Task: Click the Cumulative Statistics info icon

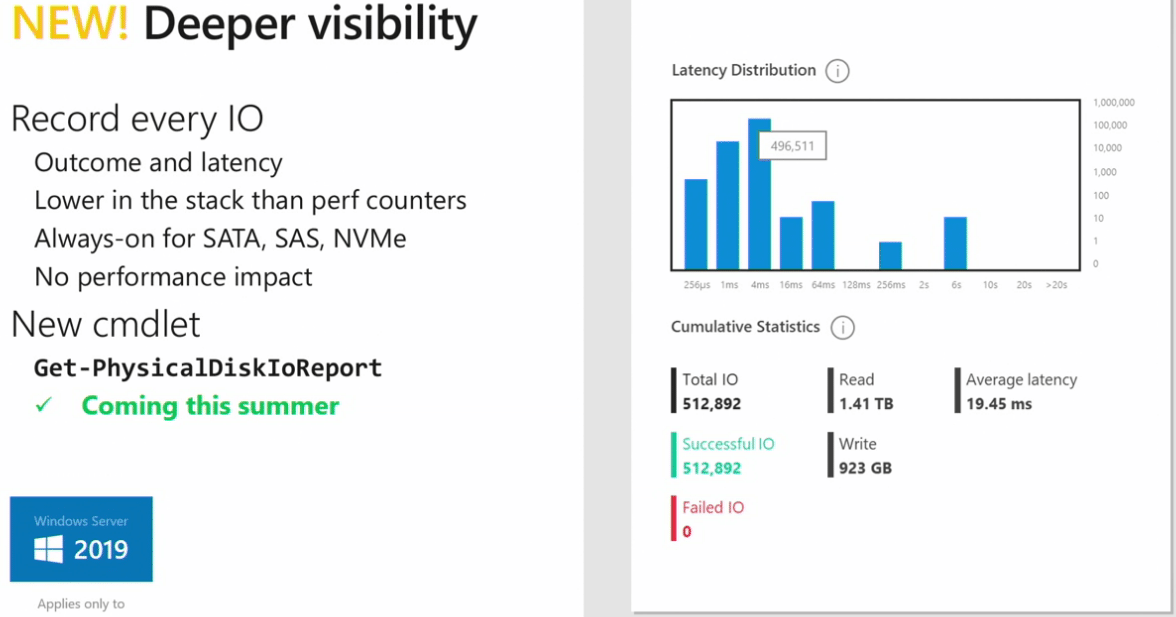Action: point(843,328)
